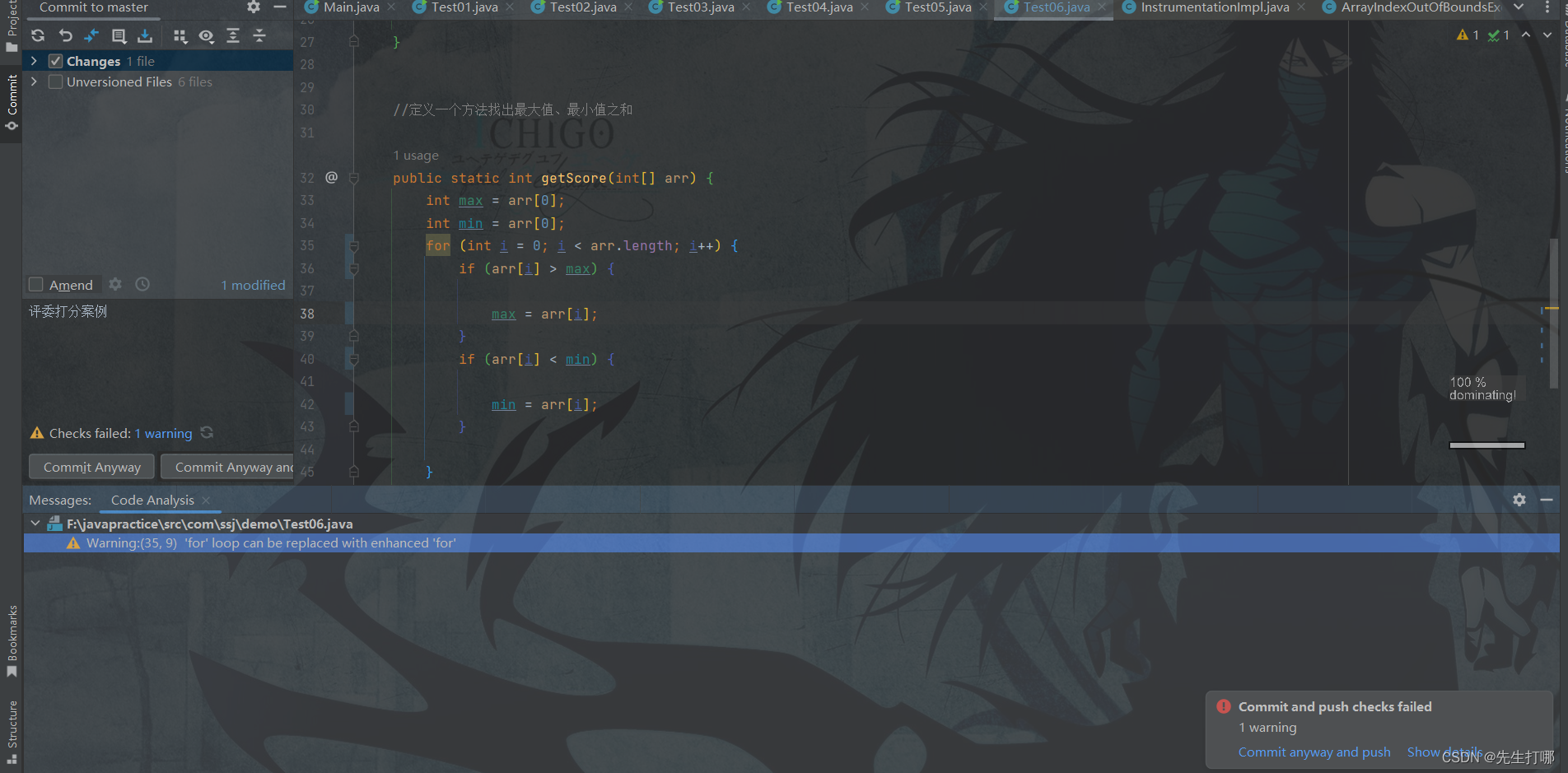Screen dimensions: 1568x773
Task: Close the Code Analysis tab
Action: pos(206,501)
